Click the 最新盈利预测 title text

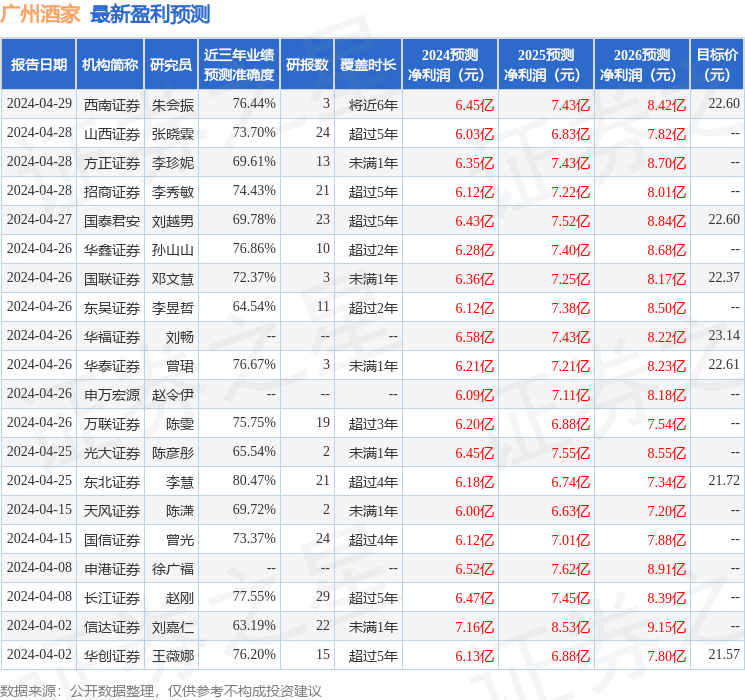pyautogui.click(x=150, y=14)
